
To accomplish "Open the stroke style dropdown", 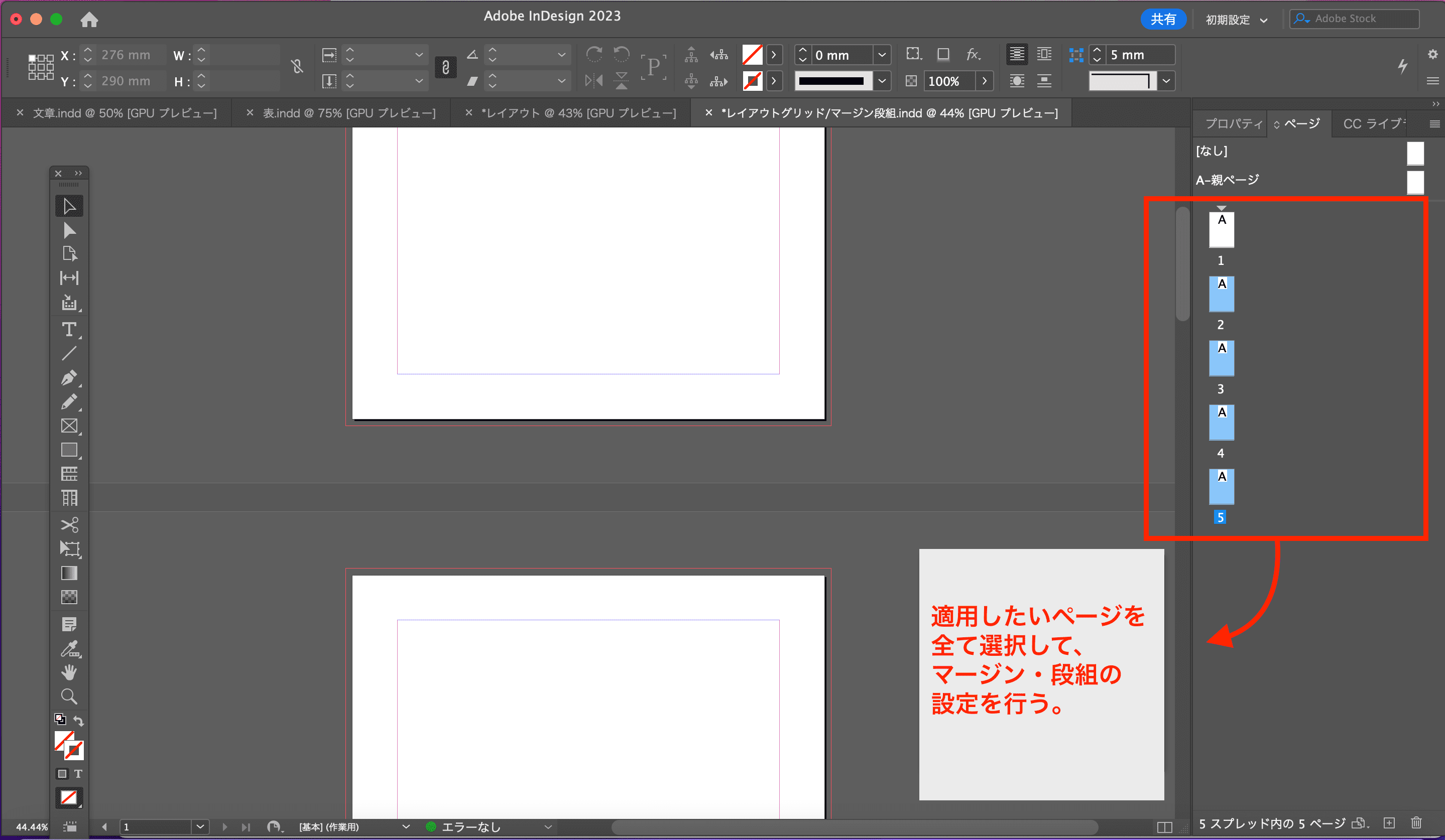I will pyautogui.click(x=882, y=81).
